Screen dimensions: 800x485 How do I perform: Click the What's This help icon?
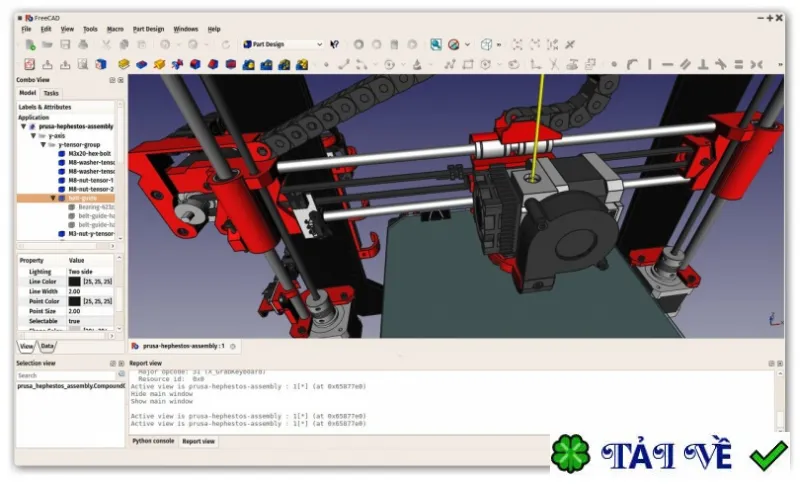(x=335, y=45)
